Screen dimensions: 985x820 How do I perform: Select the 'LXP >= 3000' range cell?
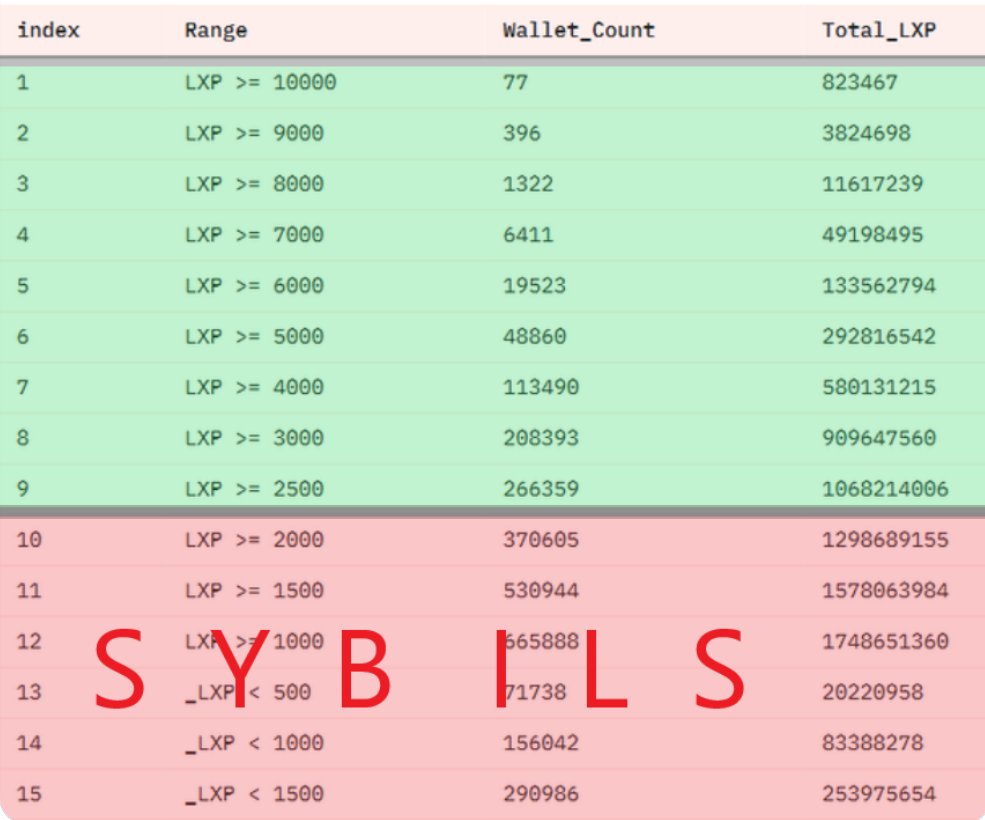[x=254, y=437]
